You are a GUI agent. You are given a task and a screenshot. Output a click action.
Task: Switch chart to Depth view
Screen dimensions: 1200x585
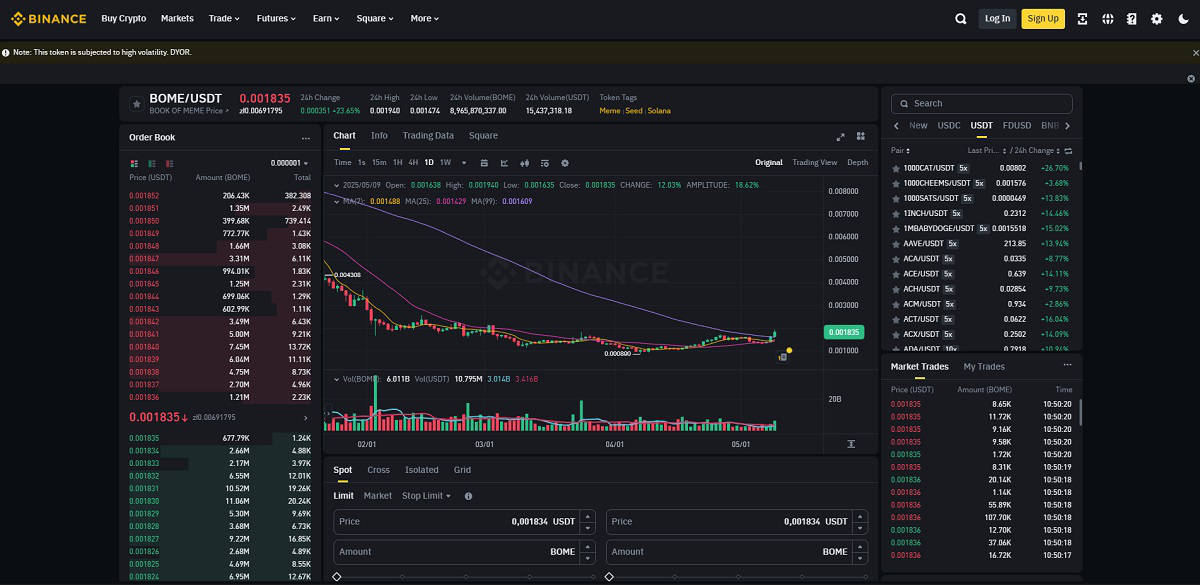click(858, 162)
